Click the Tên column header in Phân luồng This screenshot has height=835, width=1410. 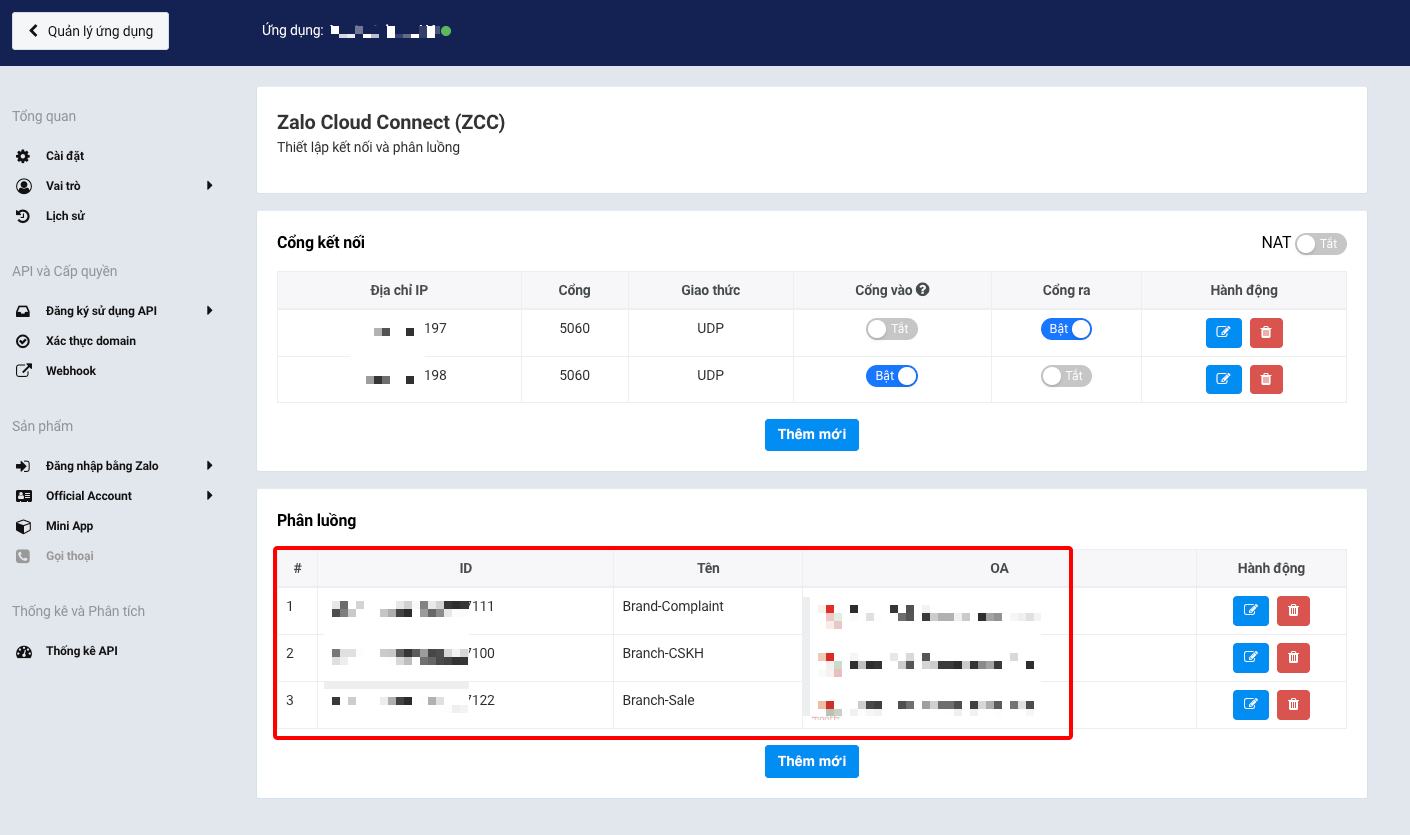point(708,568)
